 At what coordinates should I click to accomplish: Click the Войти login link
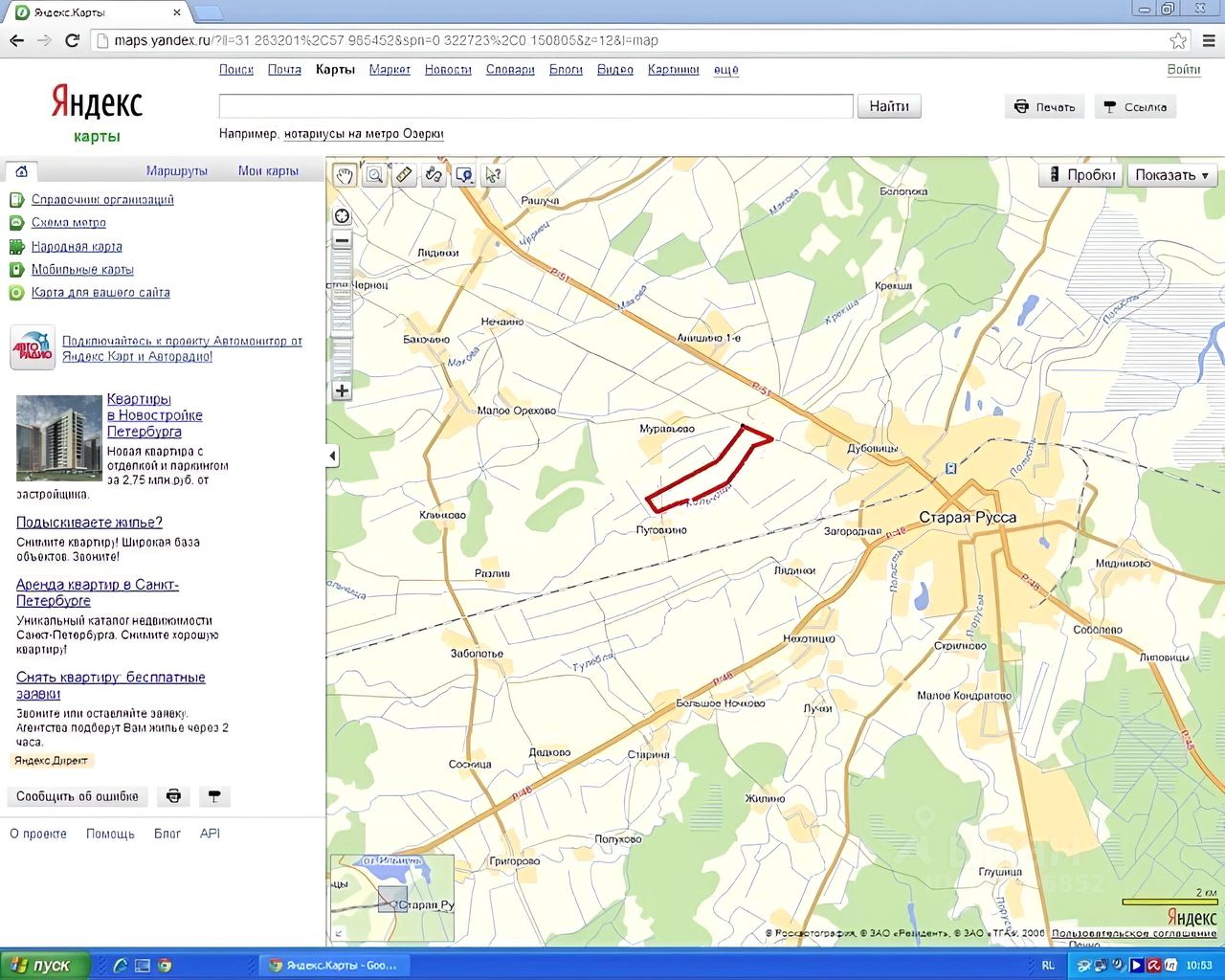click(1184, 70)
